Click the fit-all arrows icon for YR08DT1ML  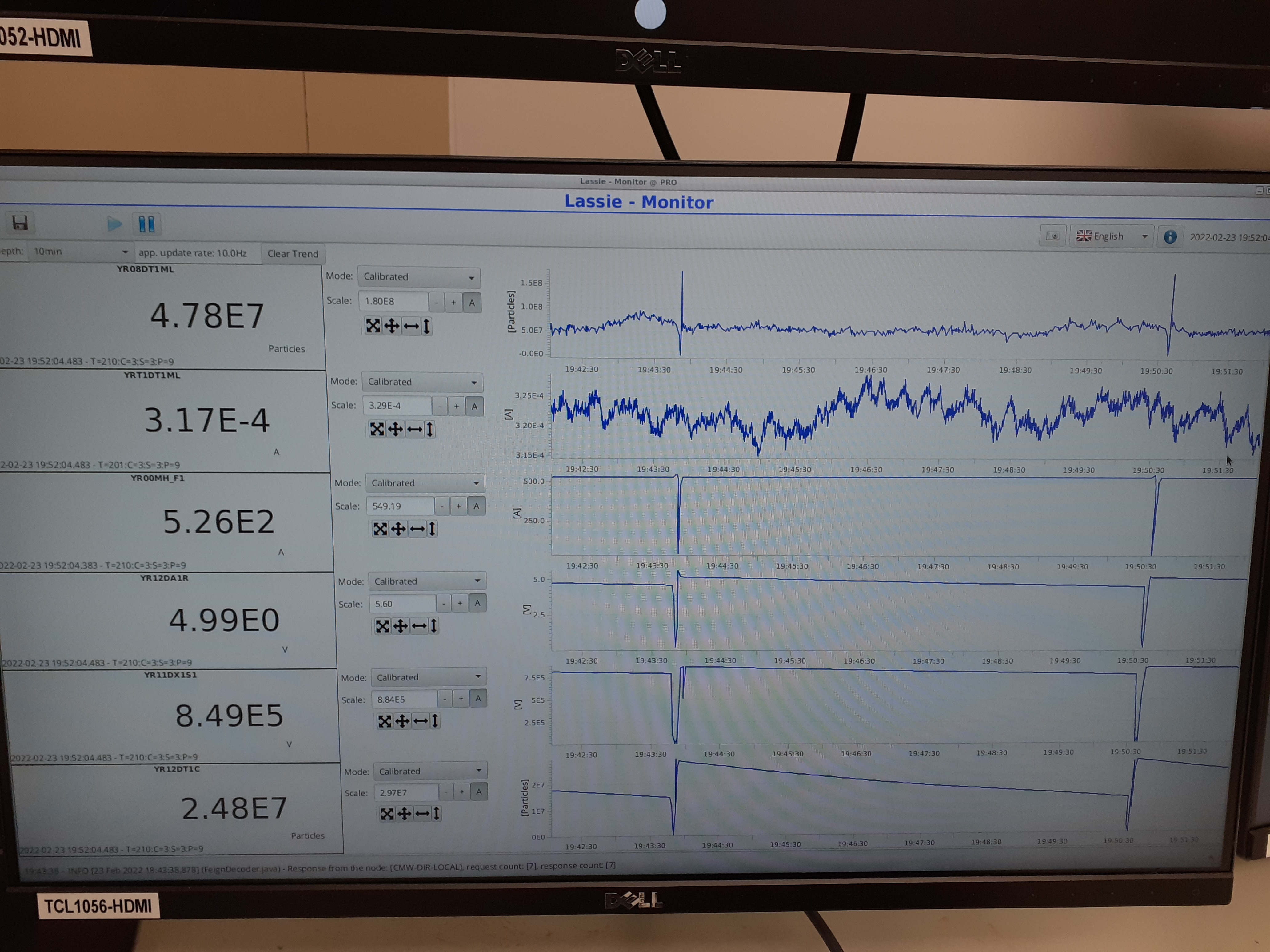point(373,326)
